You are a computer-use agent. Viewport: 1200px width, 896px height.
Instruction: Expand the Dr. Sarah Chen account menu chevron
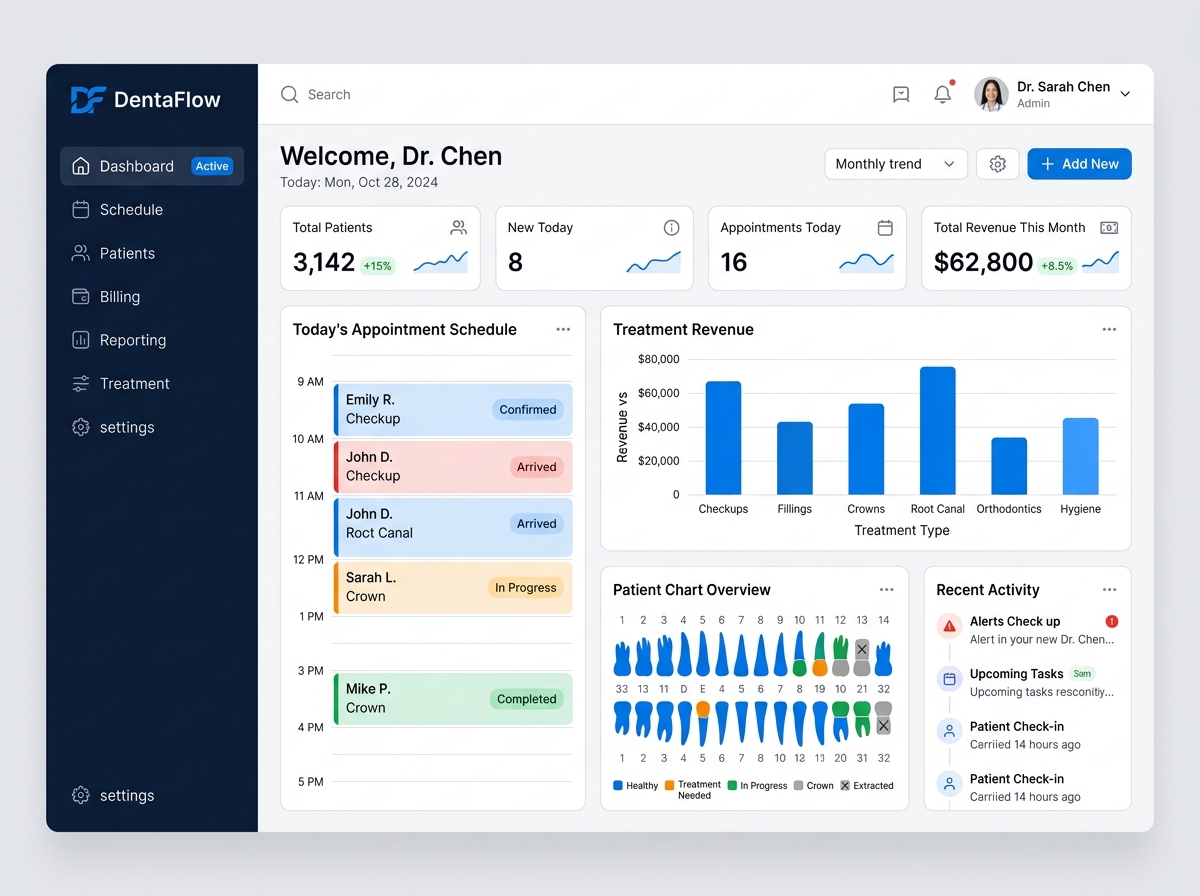coord(1125,94)
